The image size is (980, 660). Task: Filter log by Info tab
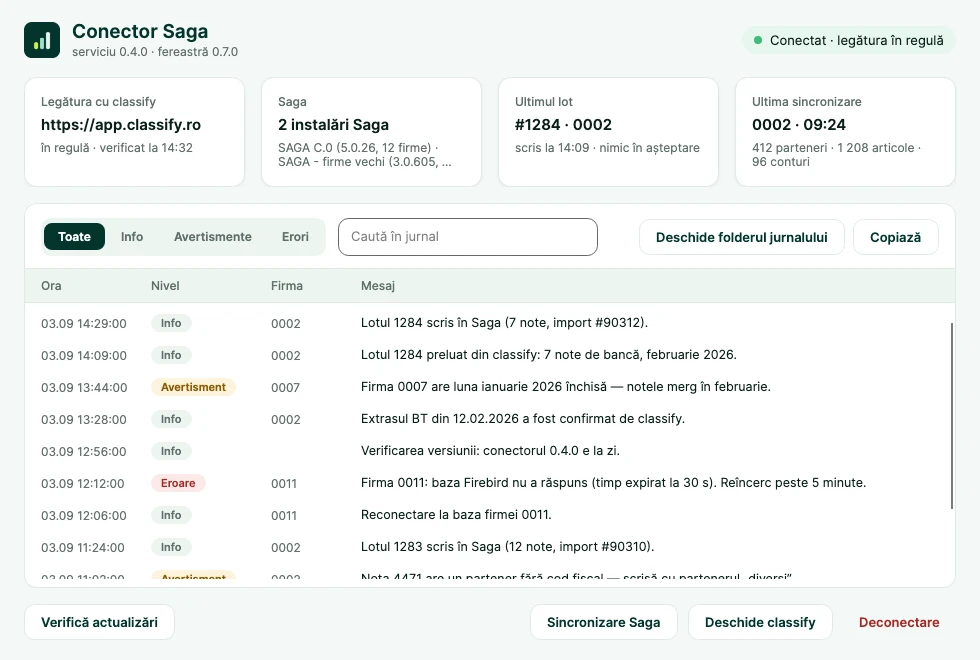tap(132, 237)
